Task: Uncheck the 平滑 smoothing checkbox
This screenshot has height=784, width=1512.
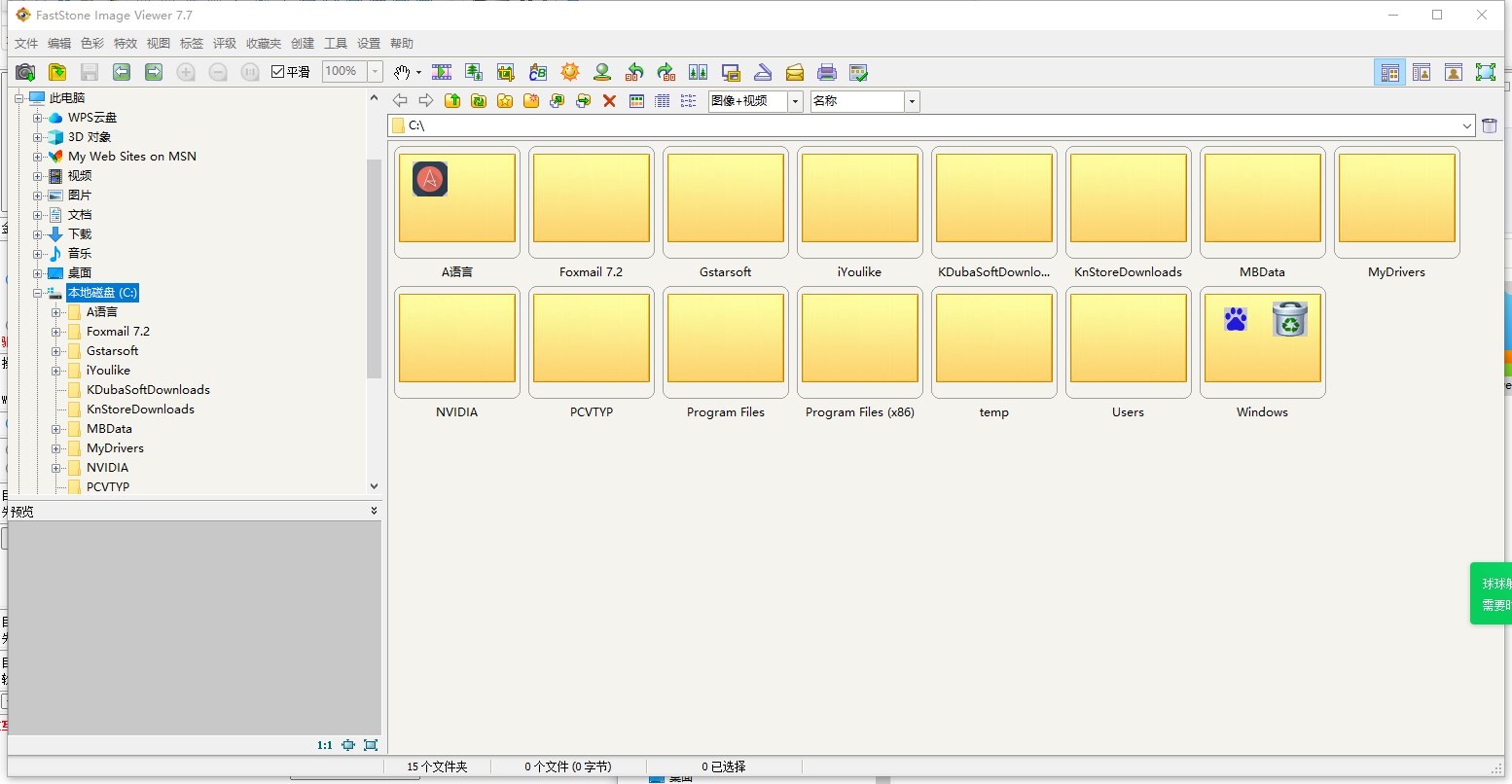Action: (x=277, y=71)
